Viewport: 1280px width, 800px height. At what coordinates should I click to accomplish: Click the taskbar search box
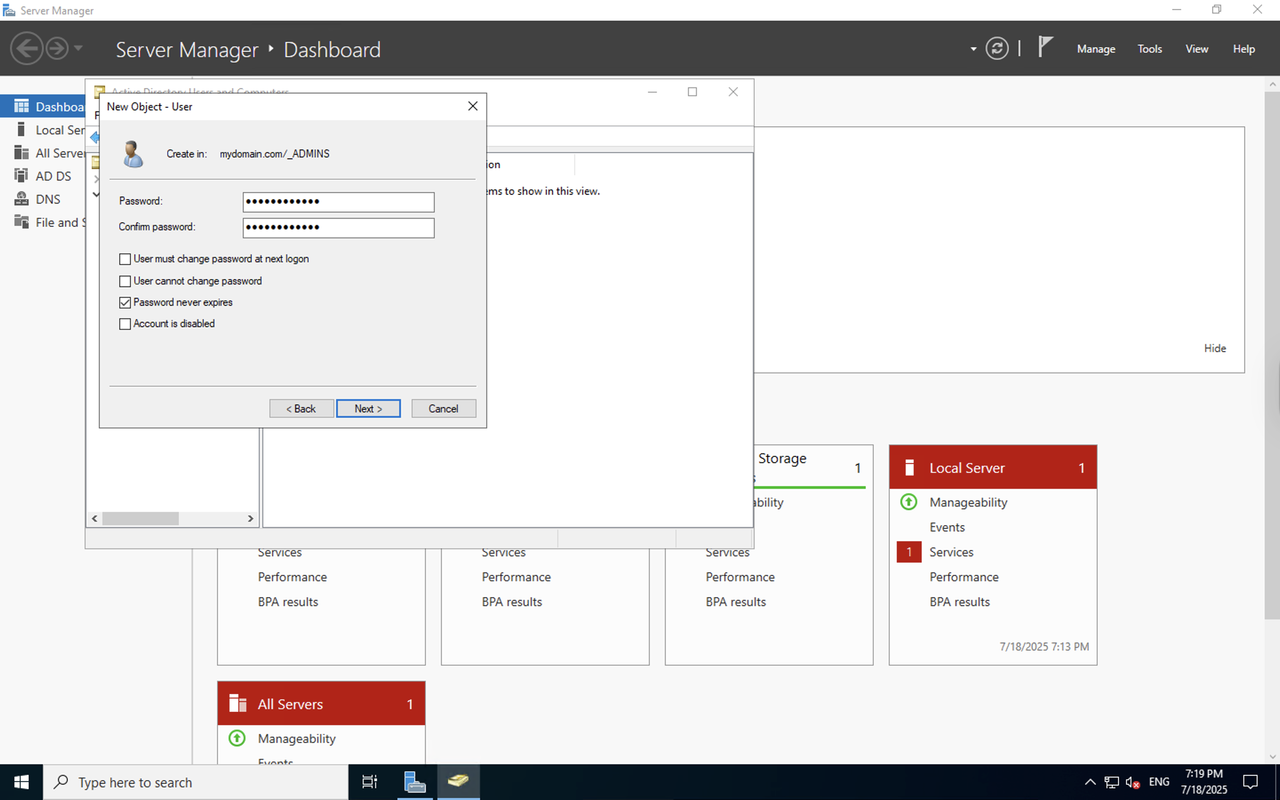click(196, 782)
